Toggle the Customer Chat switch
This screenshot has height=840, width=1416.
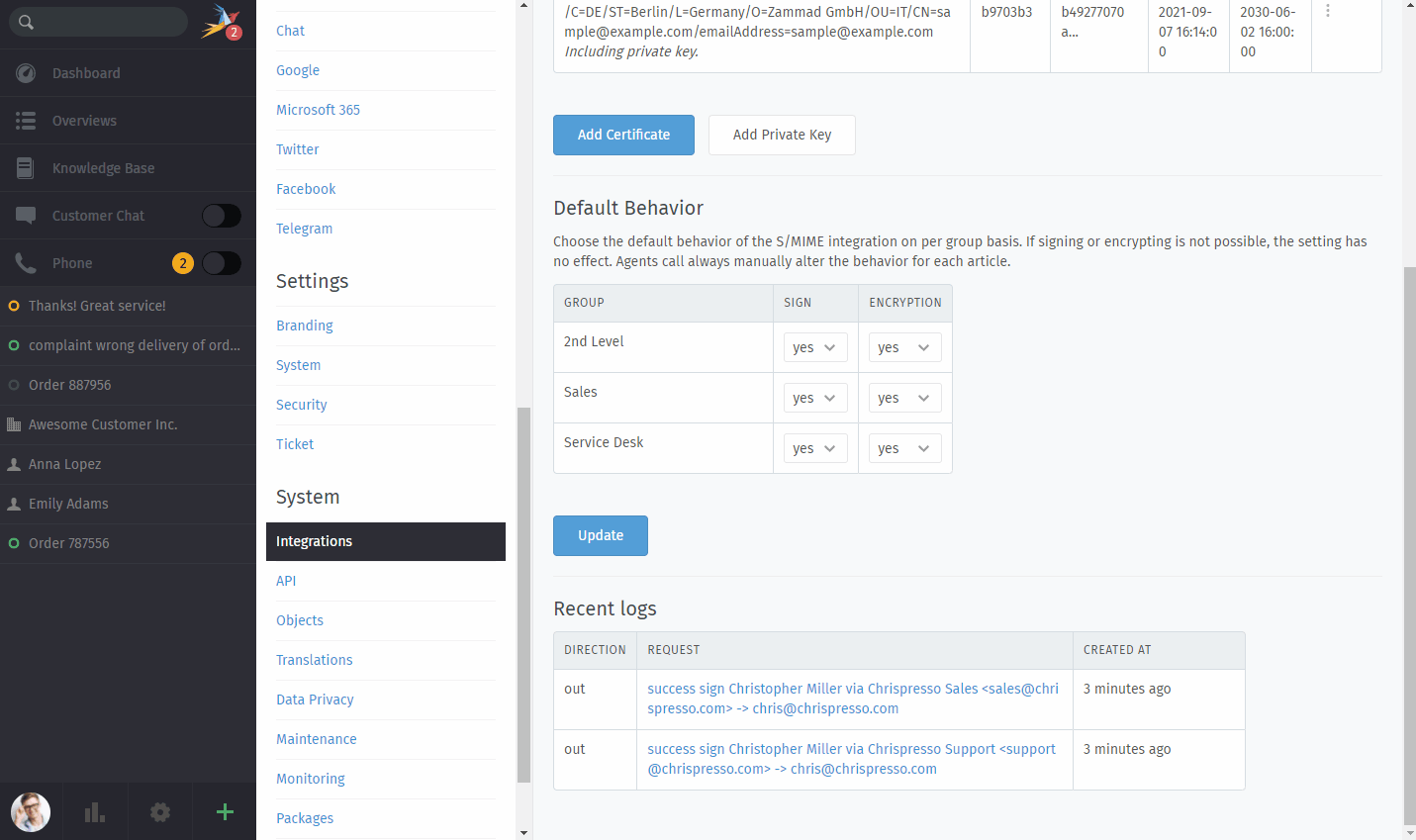(222, 216)
